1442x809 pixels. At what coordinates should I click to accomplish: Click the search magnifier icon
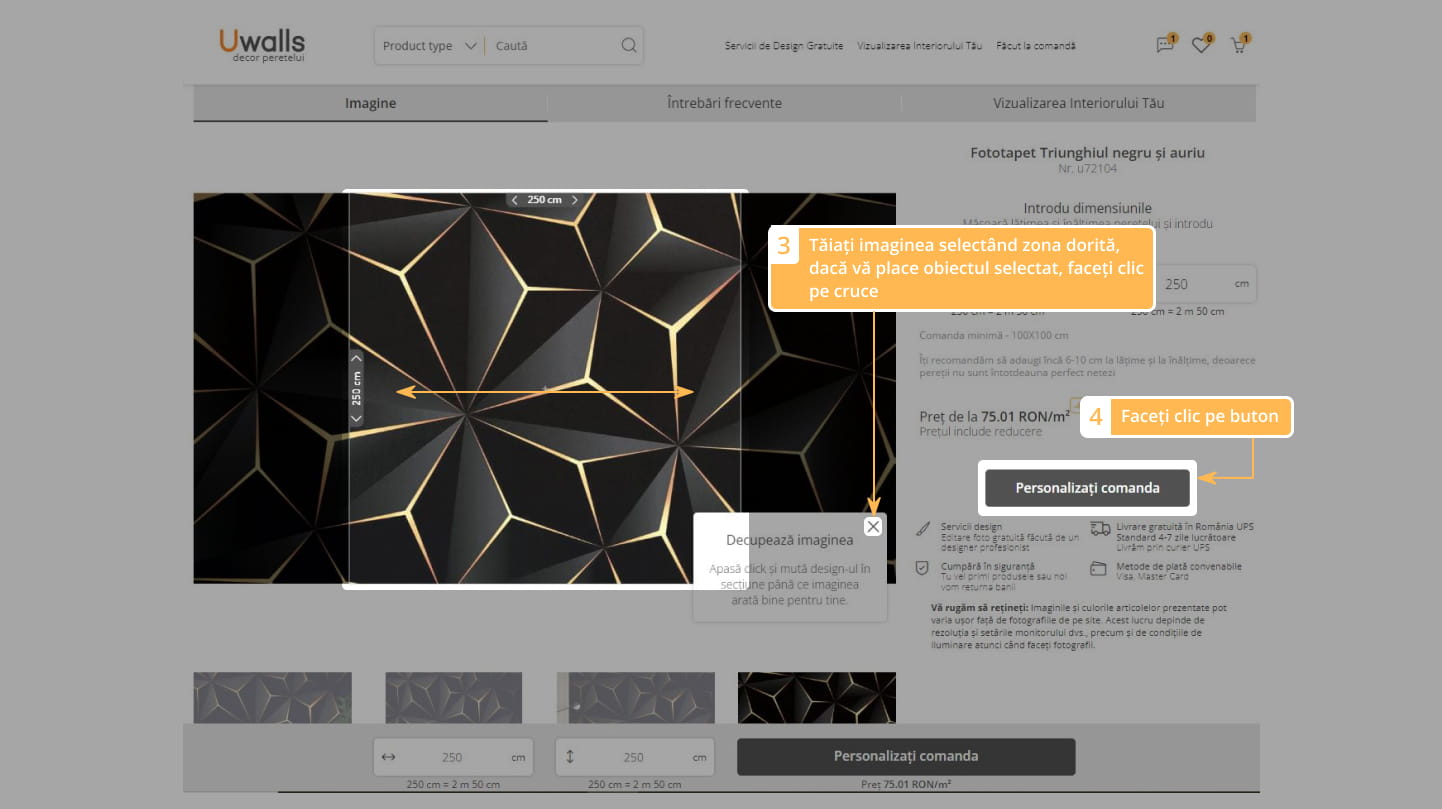(628, 45)
